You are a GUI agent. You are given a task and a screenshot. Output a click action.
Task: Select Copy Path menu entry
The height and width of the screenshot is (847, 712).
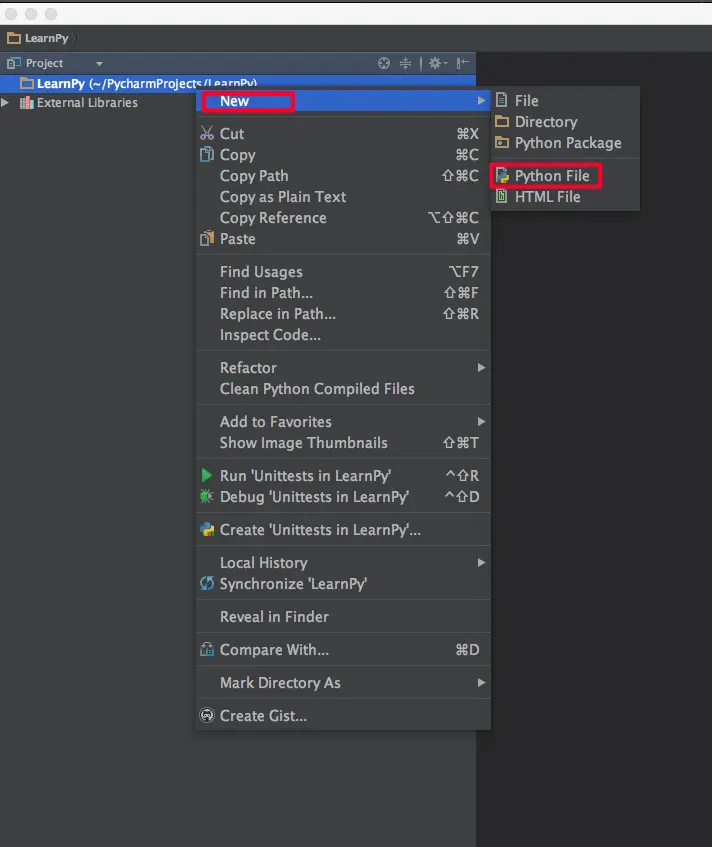343,176
